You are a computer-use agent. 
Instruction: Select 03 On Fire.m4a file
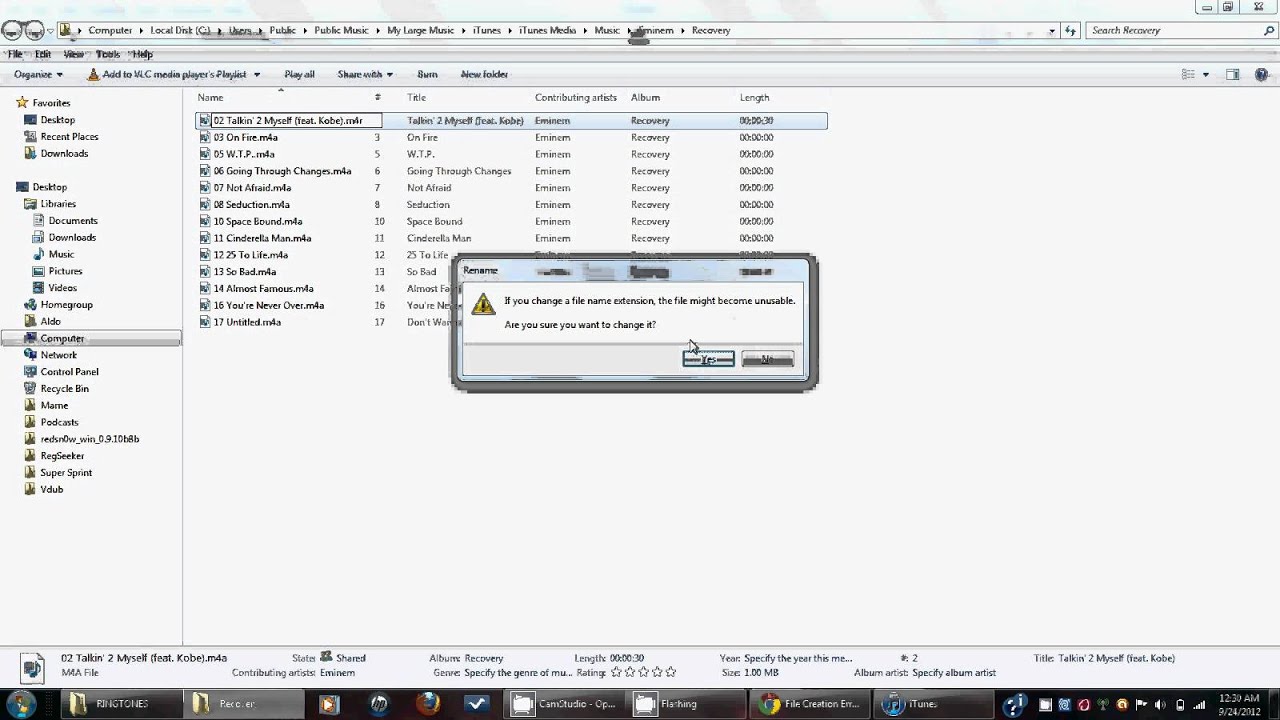(245, 138)
